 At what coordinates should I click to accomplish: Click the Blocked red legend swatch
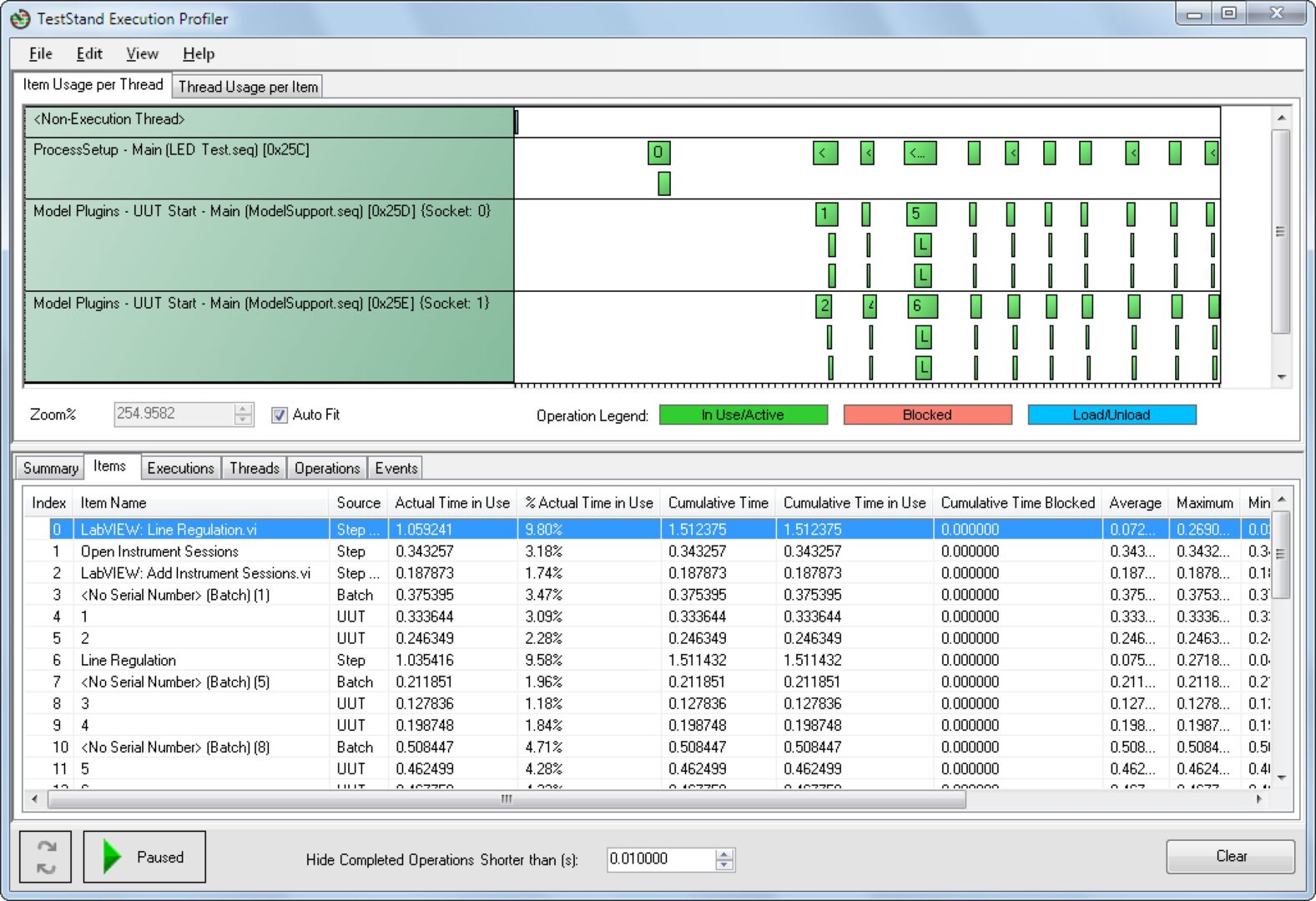pyautogui.click(x=928, y=415)
